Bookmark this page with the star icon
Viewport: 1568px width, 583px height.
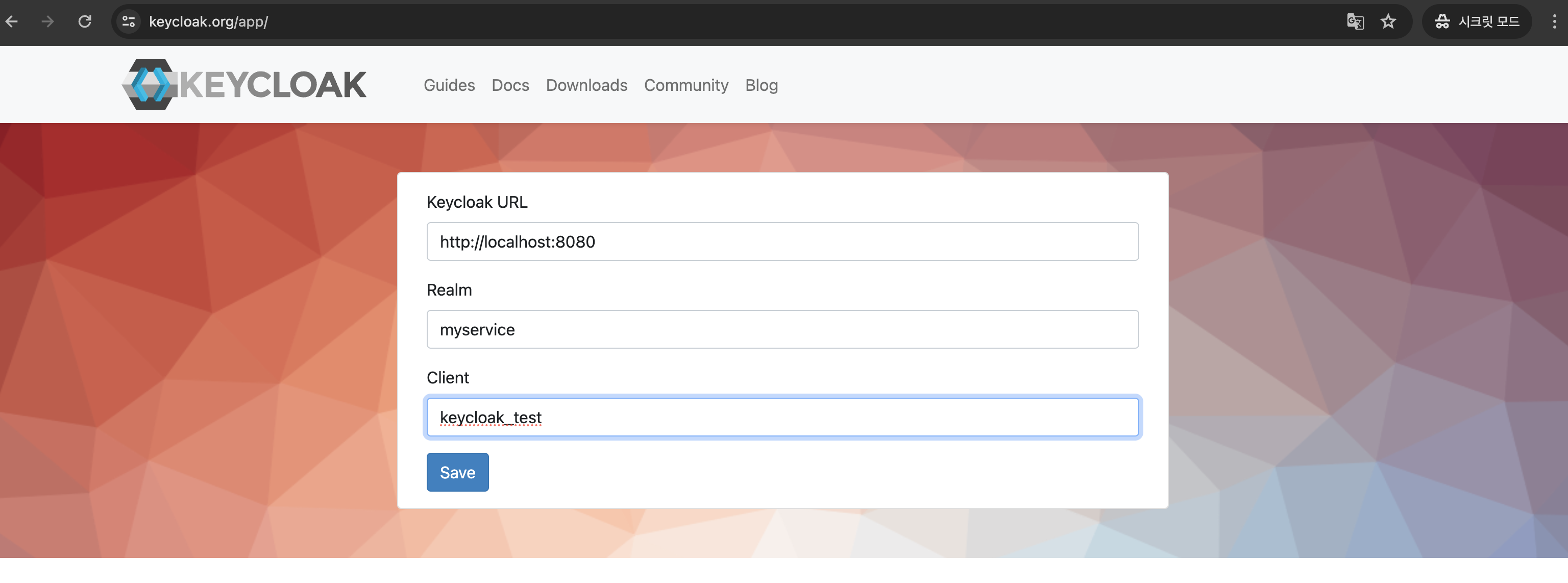coord(1388,22)
